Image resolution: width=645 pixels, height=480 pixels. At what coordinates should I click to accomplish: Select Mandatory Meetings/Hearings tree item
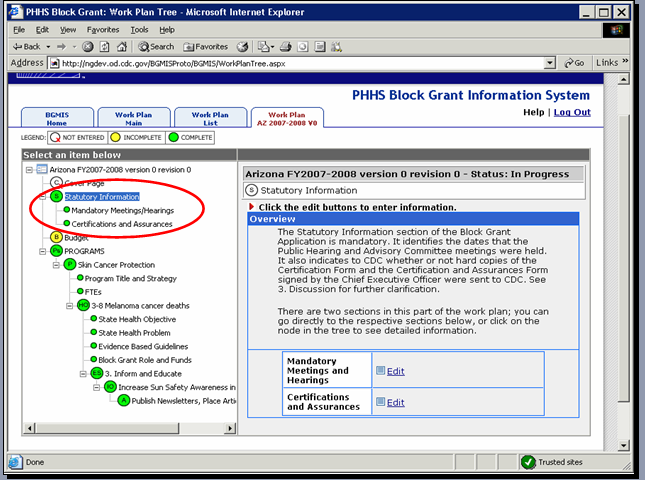point(123,211)
